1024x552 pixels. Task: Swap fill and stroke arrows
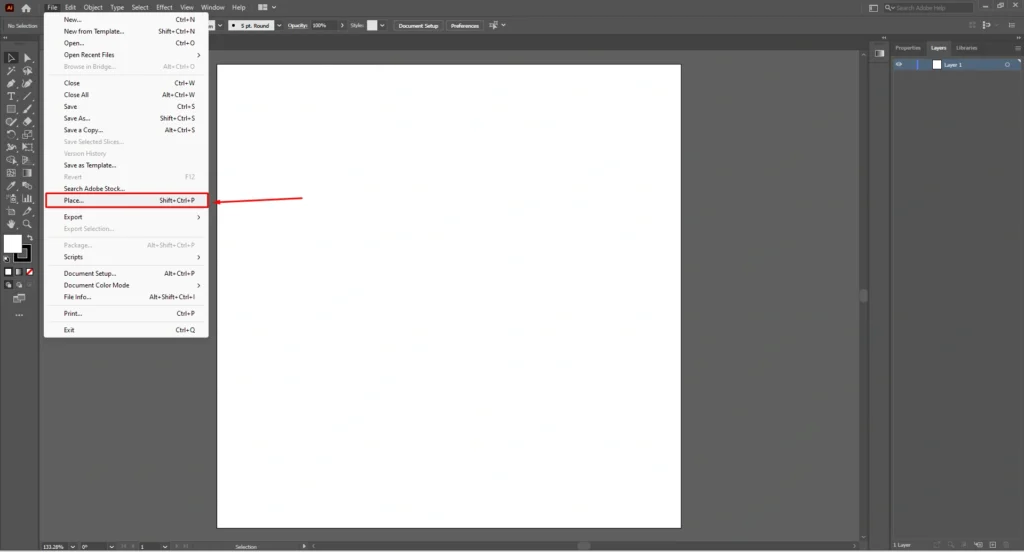30,238
